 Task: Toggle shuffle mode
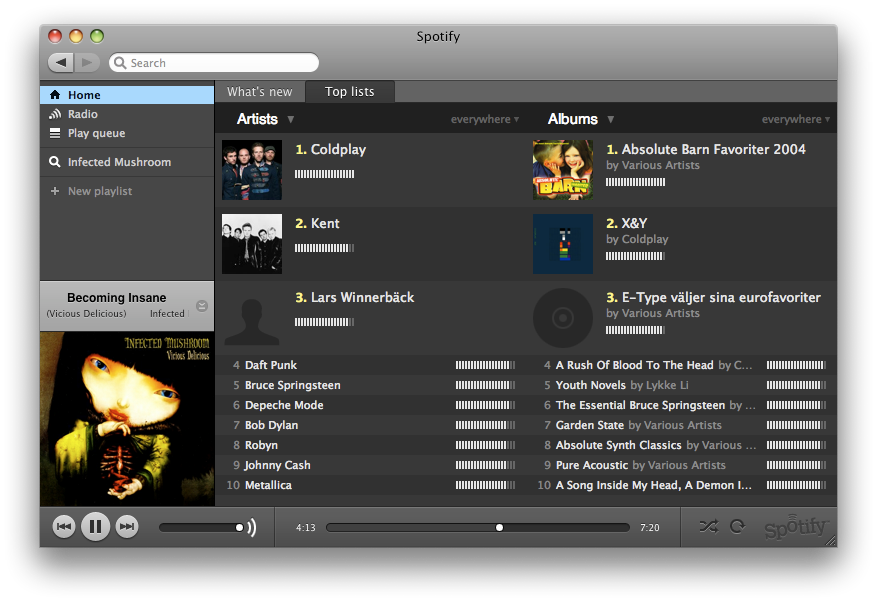(x=709, y=526)
